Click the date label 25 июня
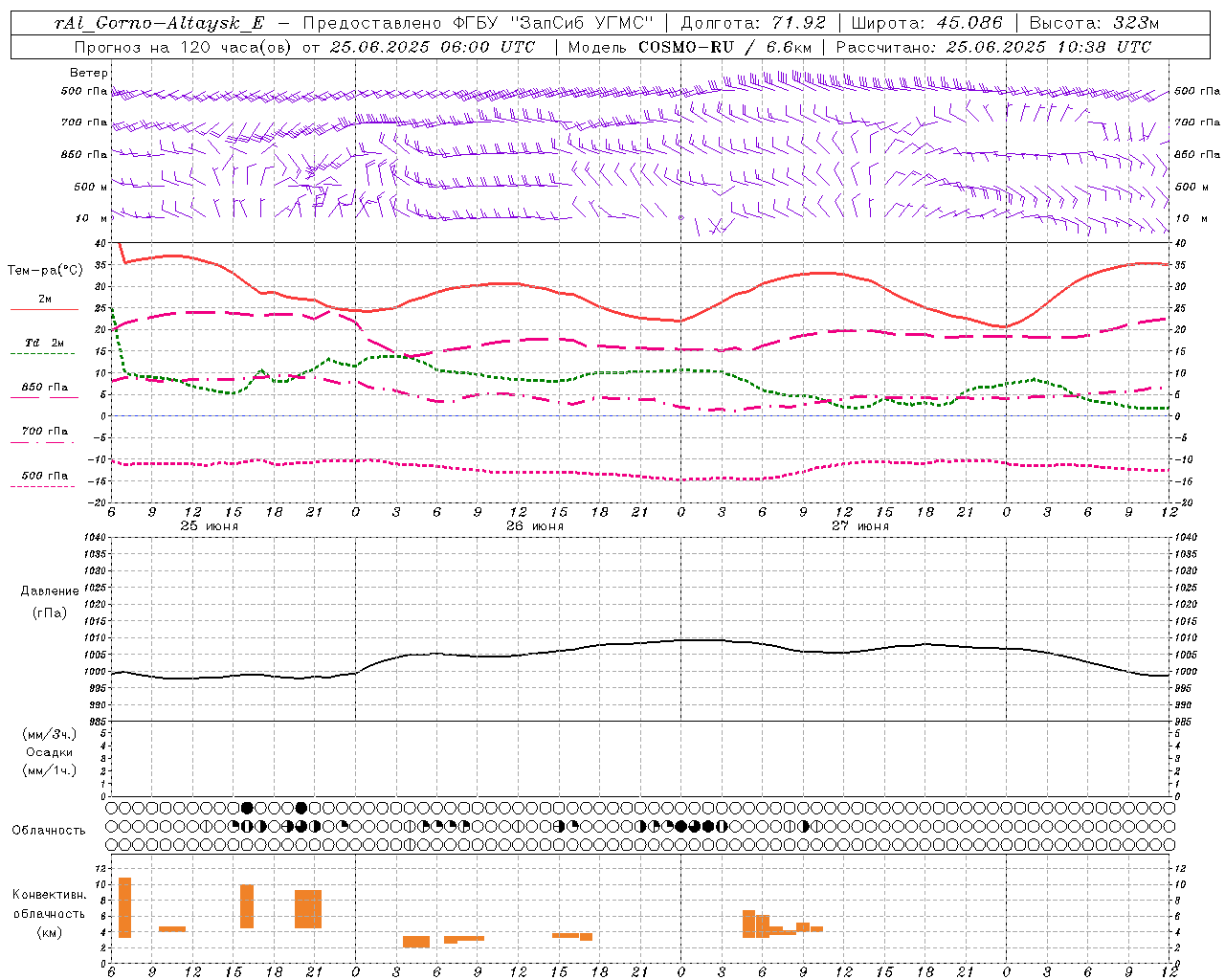Image resolution: width=1225 pixels, height=980 pixels. point(210,525)
